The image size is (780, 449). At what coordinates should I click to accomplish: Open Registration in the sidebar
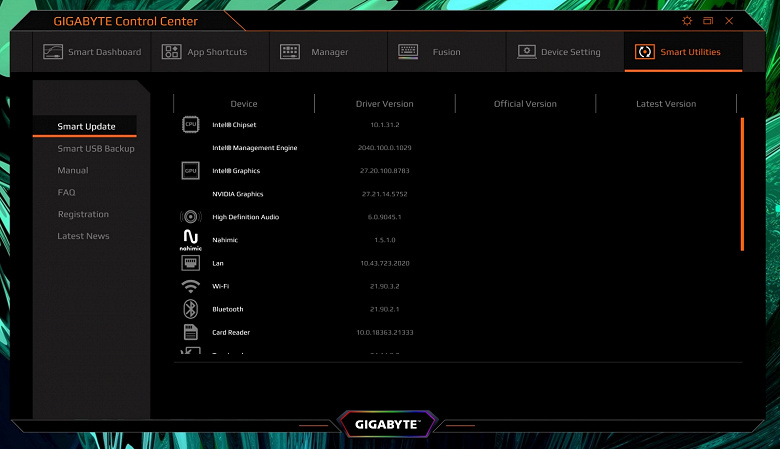point(83,214)
